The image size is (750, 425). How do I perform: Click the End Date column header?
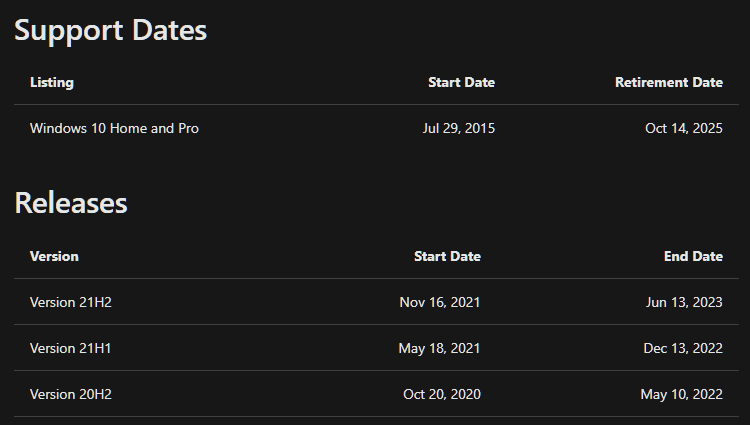point(694,256)
